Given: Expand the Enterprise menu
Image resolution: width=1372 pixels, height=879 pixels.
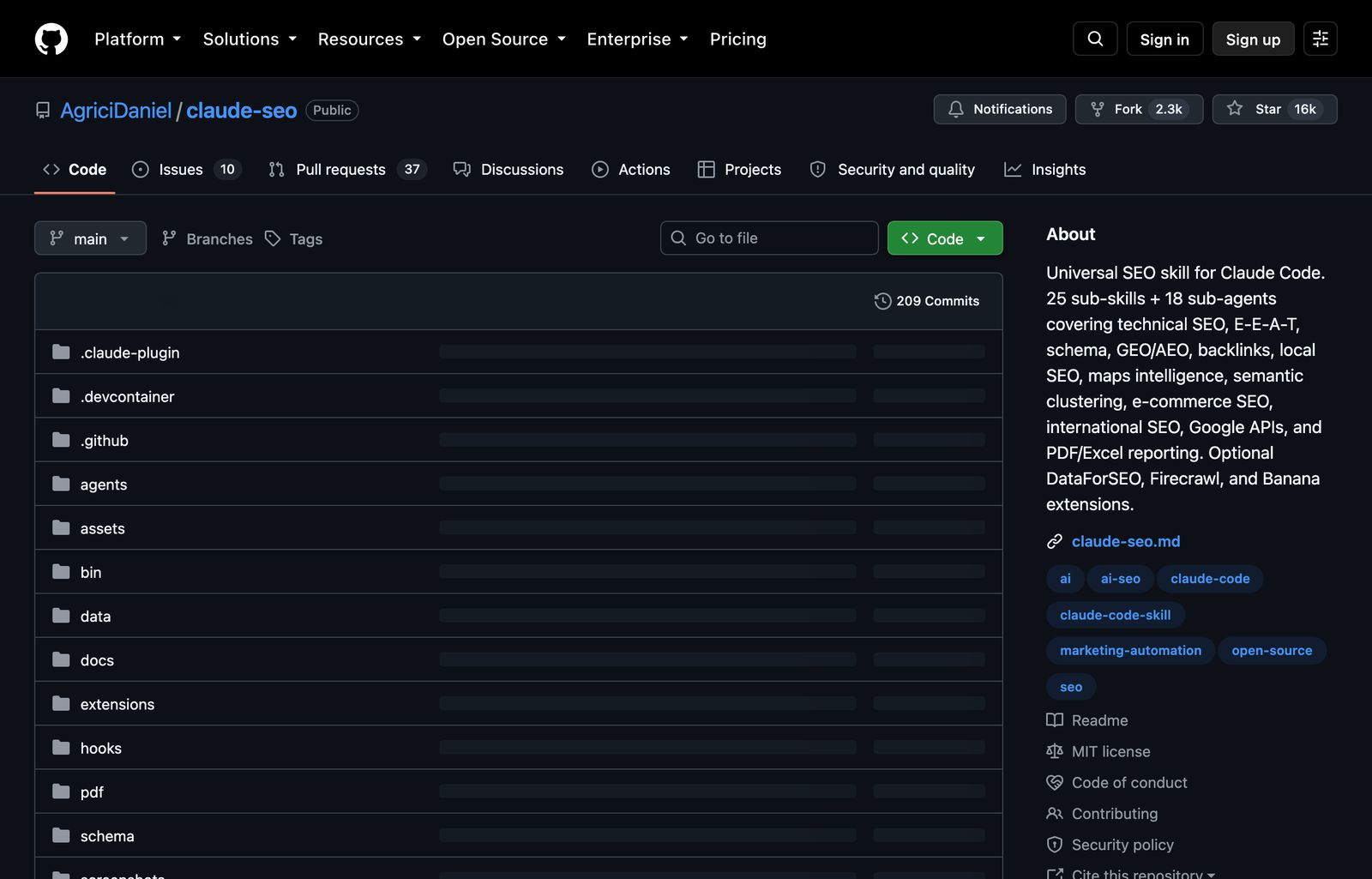Looking at the screenshot, I should (x=638, y=39).
